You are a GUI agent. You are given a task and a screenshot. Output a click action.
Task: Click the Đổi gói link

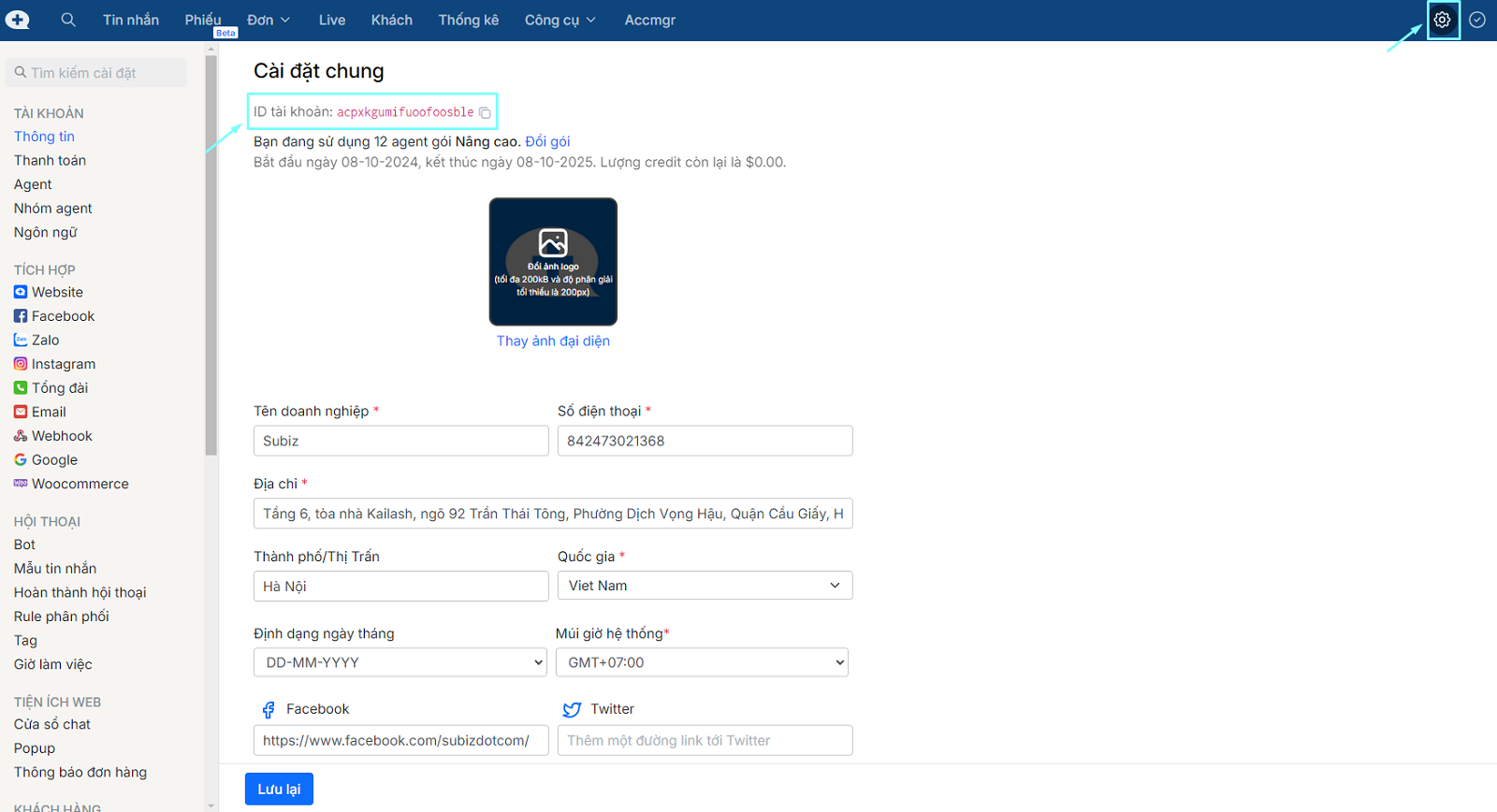(547, 141)
